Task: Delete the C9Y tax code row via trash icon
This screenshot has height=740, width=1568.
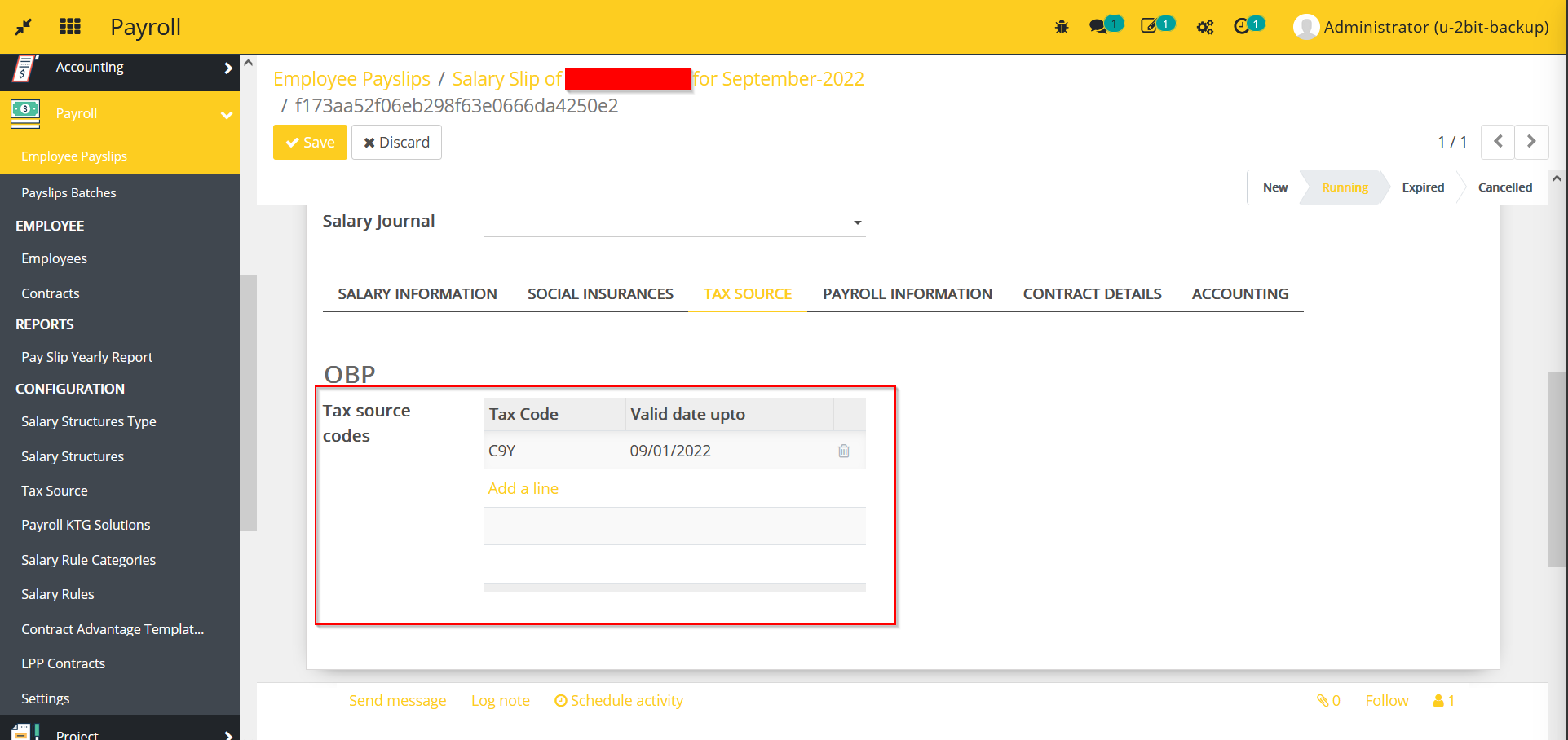Action: point(844,451)
